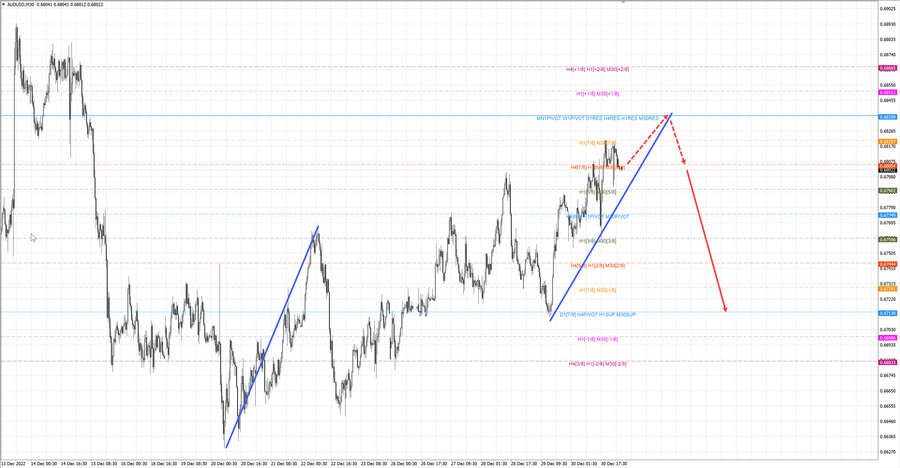900x468 pixels.
Task: Click the 20 Dec 16:30 time label
Action: coord(254,463)
